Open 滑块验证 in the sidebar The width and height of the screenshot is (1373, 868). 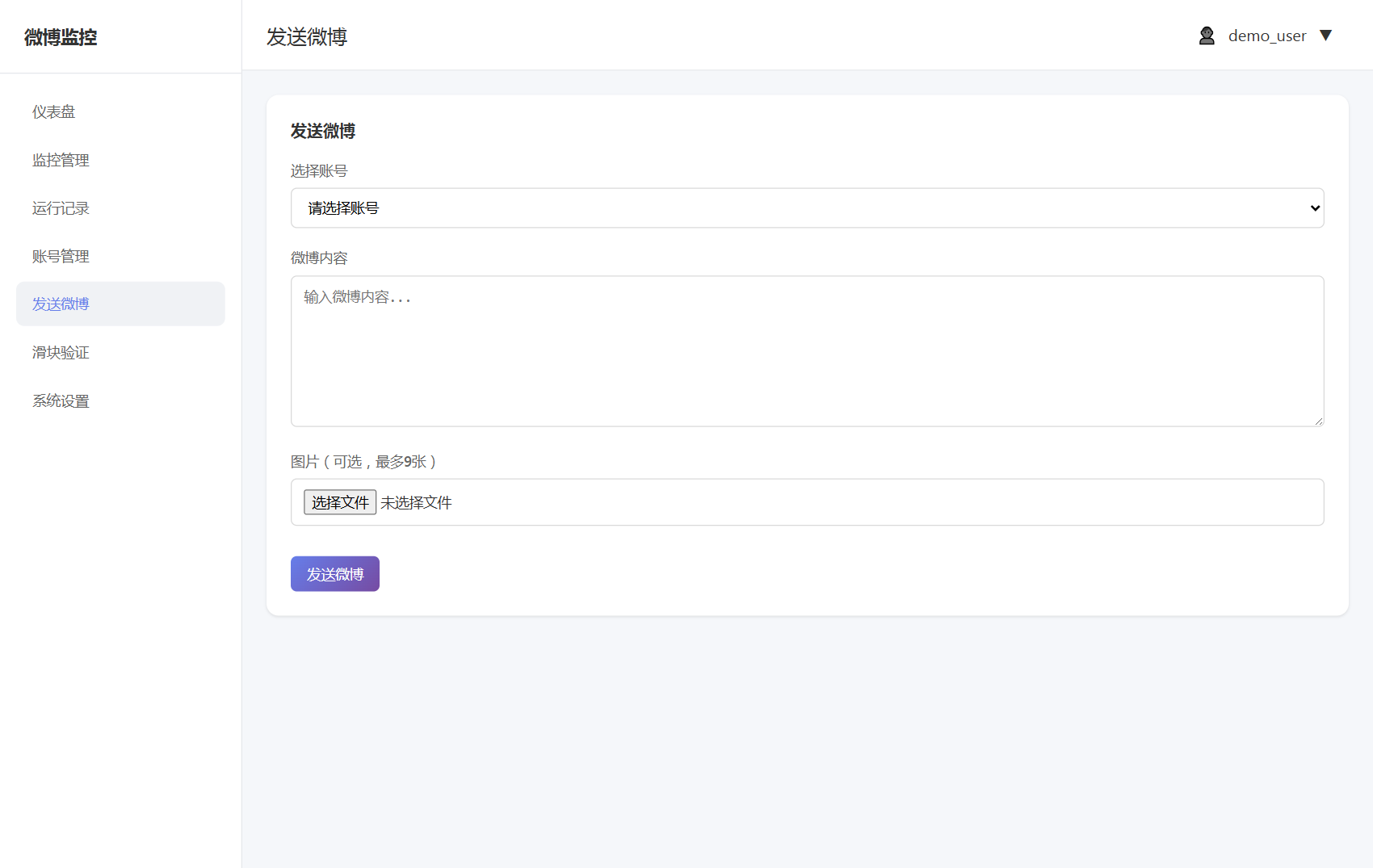120,352
